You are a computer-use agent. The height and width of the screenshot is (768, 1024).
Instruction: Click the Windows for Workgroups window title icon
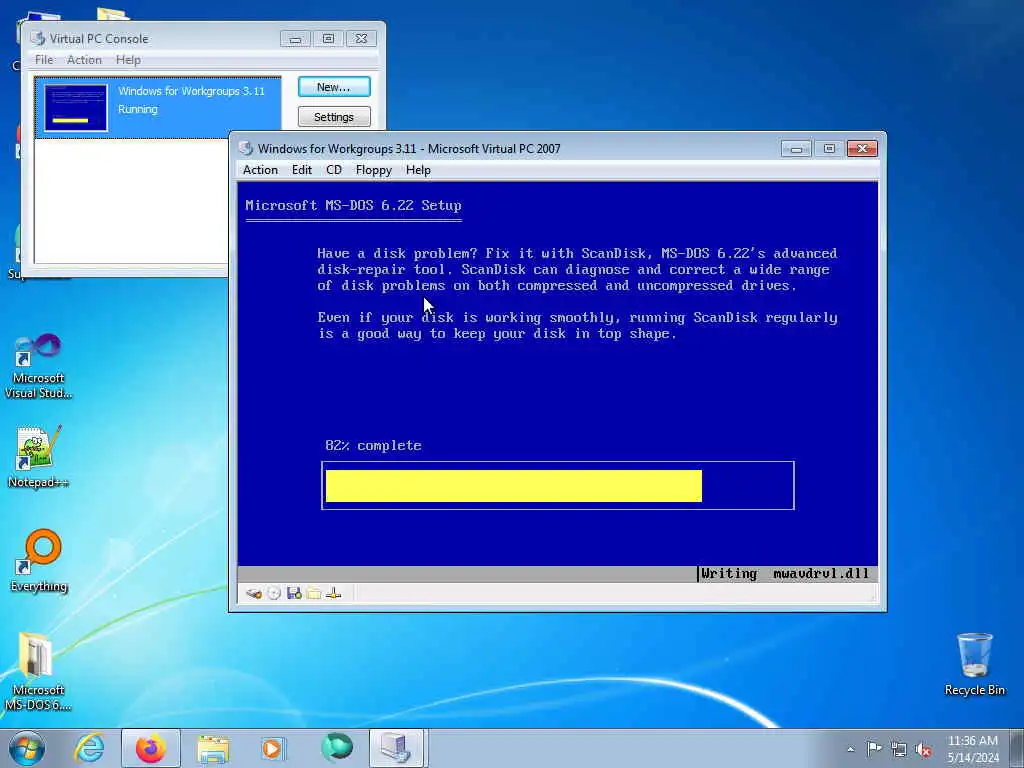(x=246, y=148)
